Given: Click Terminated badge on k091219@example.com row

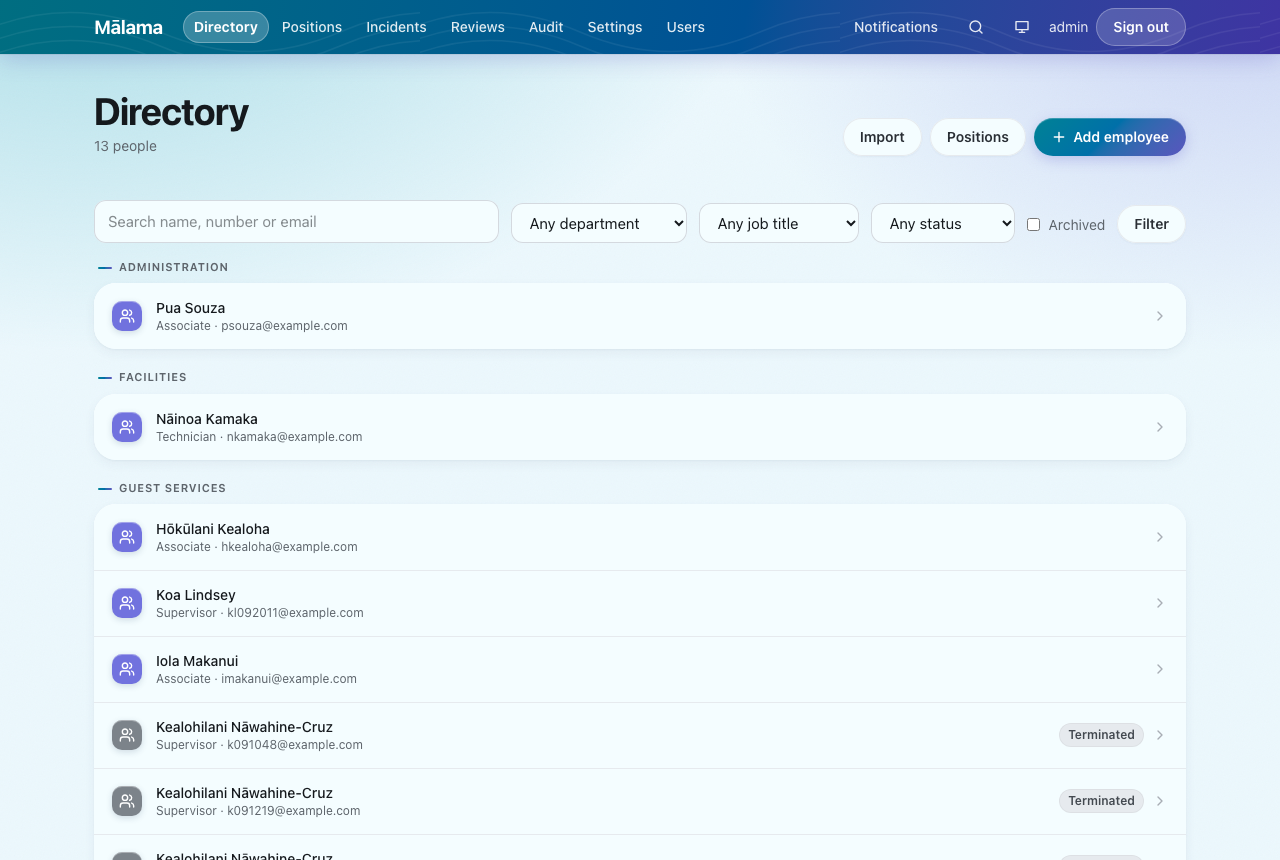Looking at the screenshot, I should (x=1101, y=801).
